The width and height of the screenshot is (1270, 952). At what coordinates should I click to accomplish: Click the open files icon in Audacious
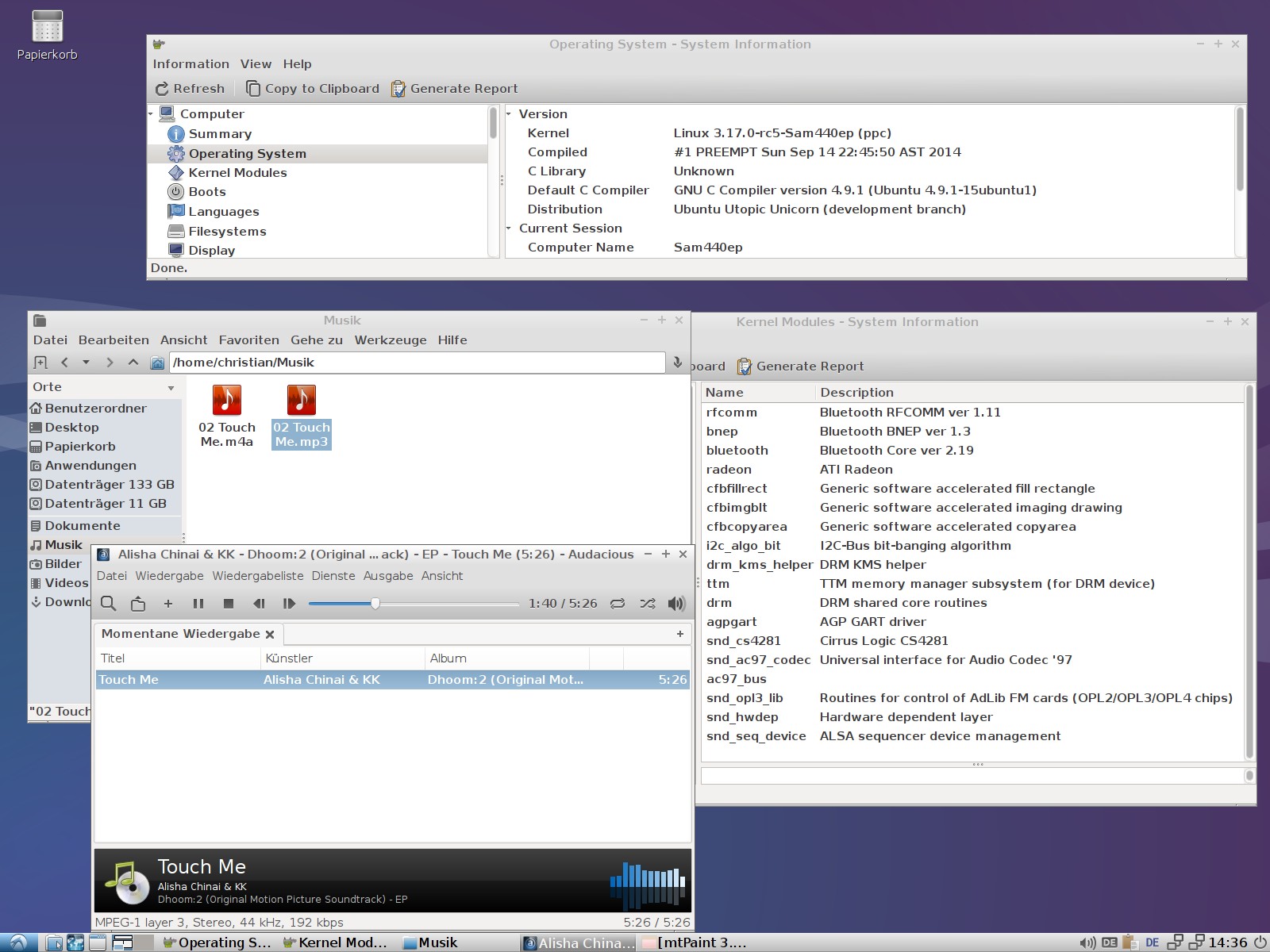[x=138, y=604]
